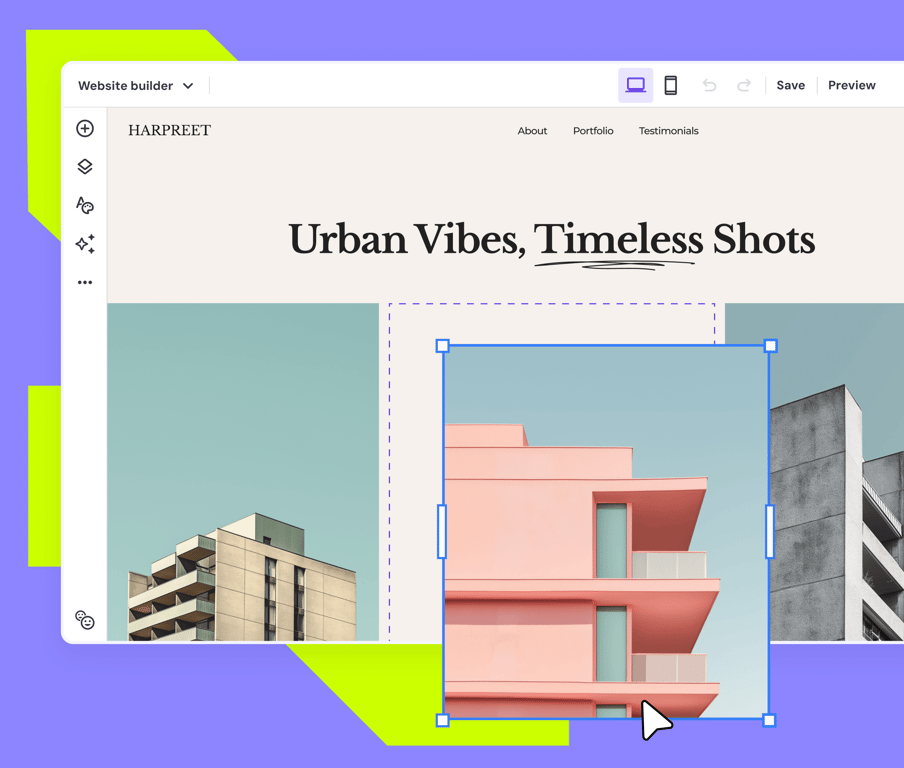This screenshot has height=768, width=904.
Task: Select the pink building image
Action: tap(606, 532)
